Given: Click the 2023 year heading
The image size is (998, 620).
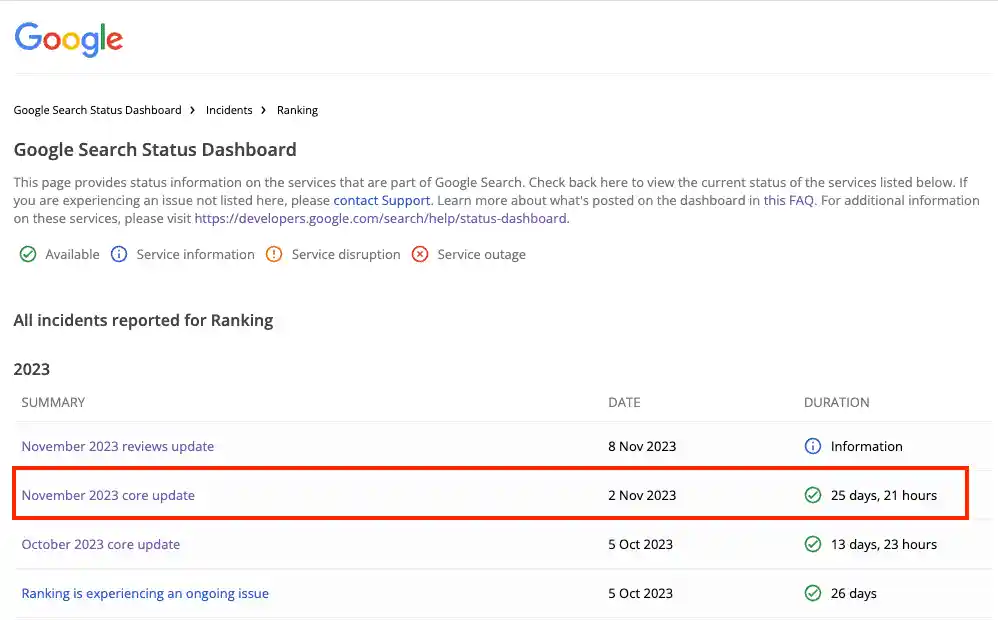Looking at the screenshot, I should [x=32, y=369].
